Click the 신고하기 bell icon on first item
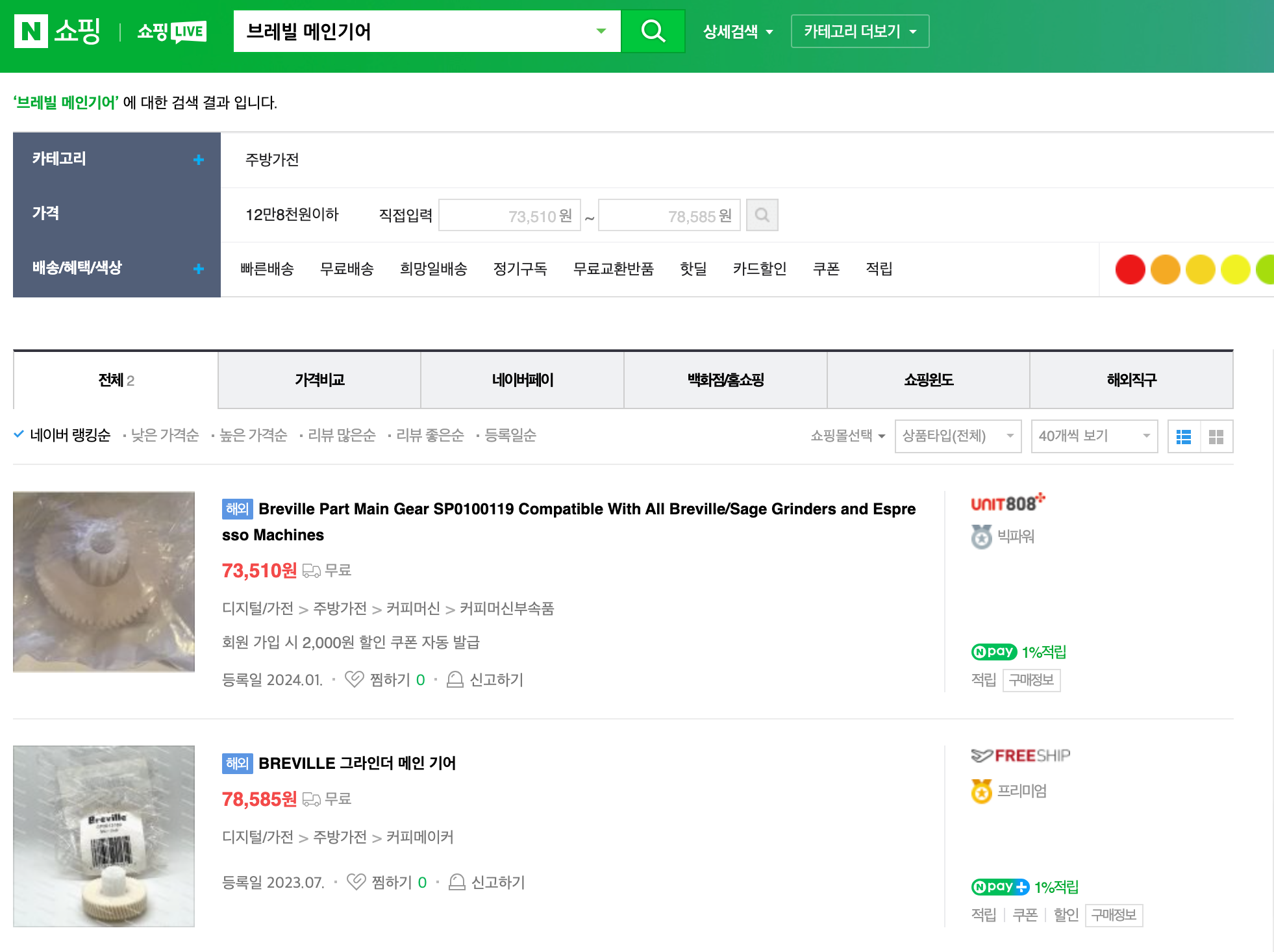1274x952 pixels. click(x=455, y=679)
